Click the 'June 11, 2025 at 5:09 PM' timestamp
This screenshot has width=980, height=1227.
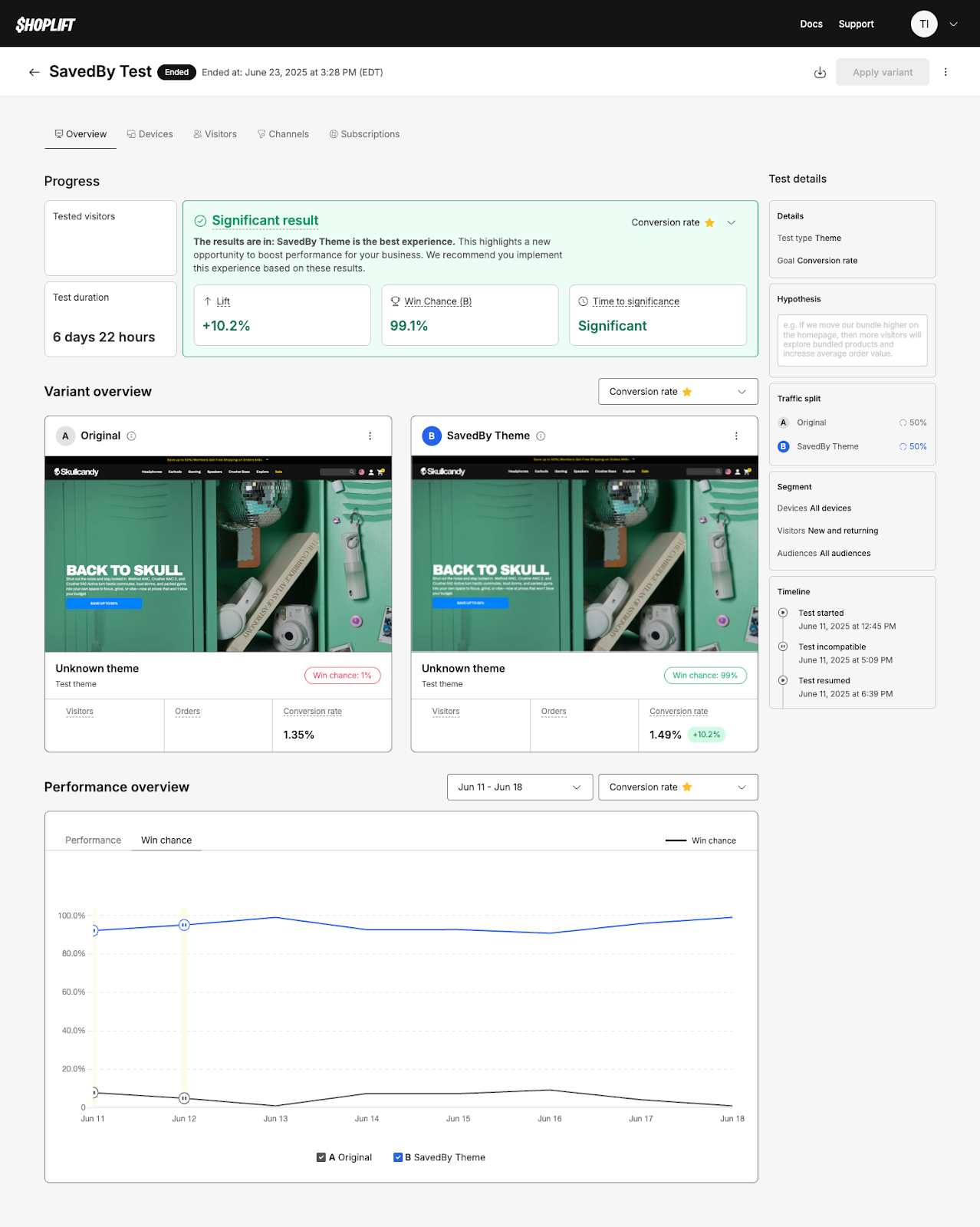coord(846,660)
